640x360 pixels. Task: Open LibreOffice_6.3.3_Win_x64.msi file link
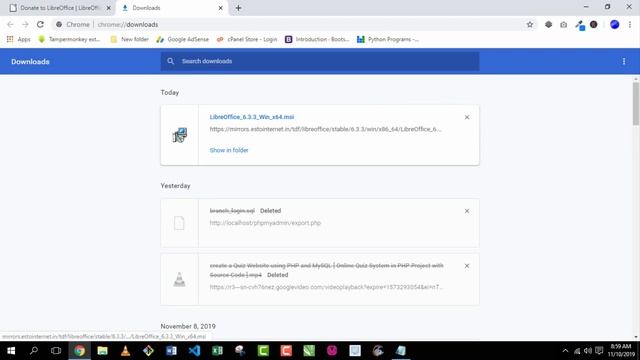[251, 117]
